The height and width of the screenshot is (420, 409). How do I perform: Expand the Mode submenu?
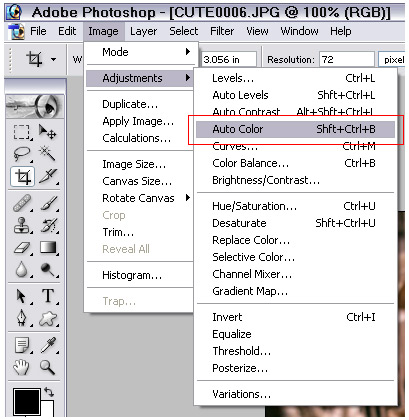pos(140,52)
